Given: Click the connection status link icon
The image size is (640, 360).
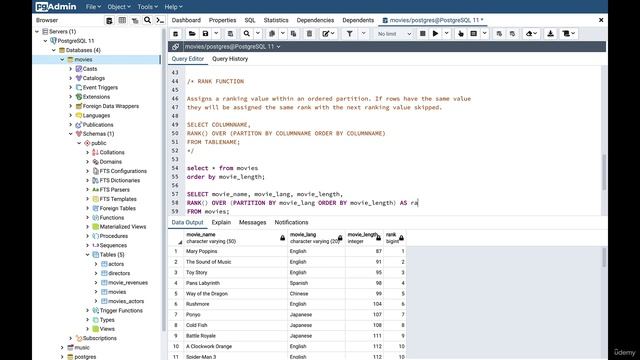Looking at the screenshot, I should coord(176,47).
